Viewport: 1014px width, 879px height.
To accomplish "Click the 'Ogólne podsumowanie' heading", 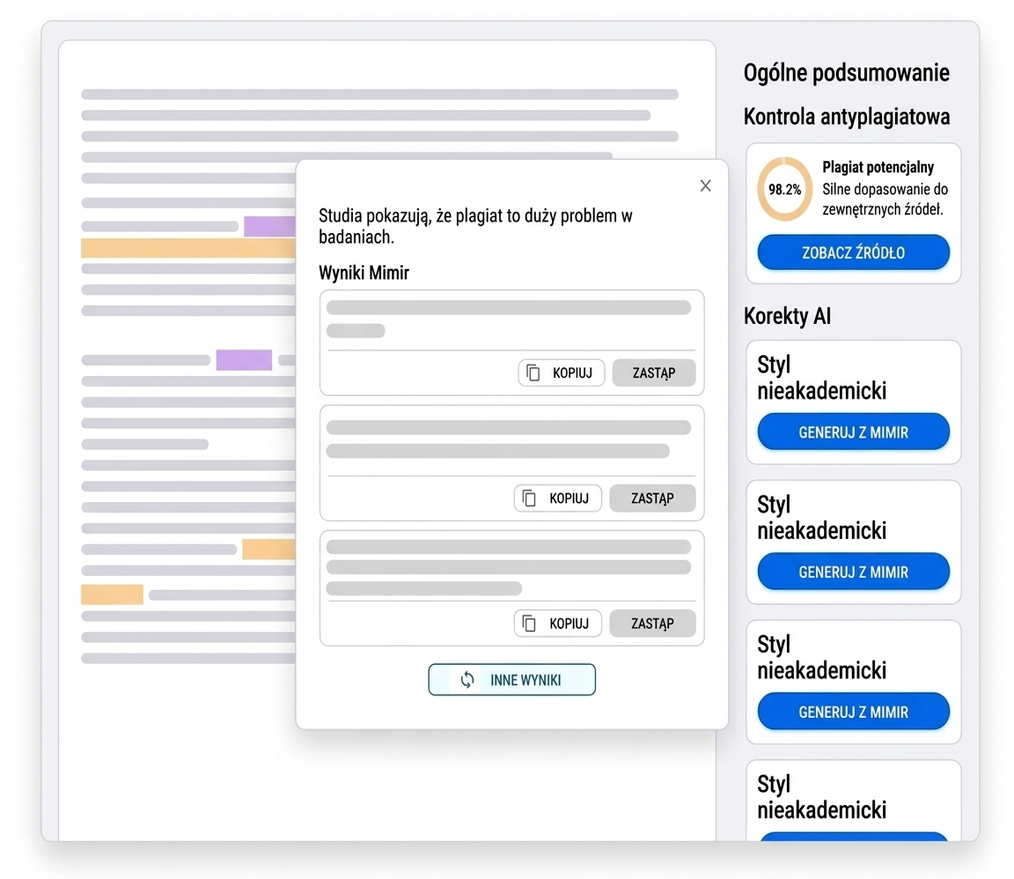I will (846, 72).
